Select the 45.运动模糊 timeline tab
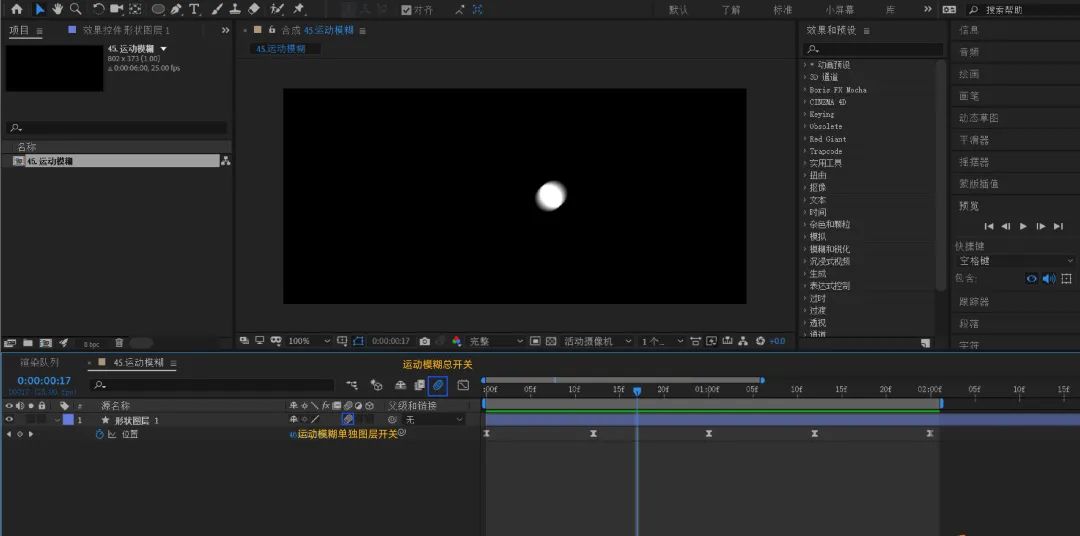Image resolution: width=1080 pixels, height=536 pixels. pyautogui.click(x=138, y=362)
